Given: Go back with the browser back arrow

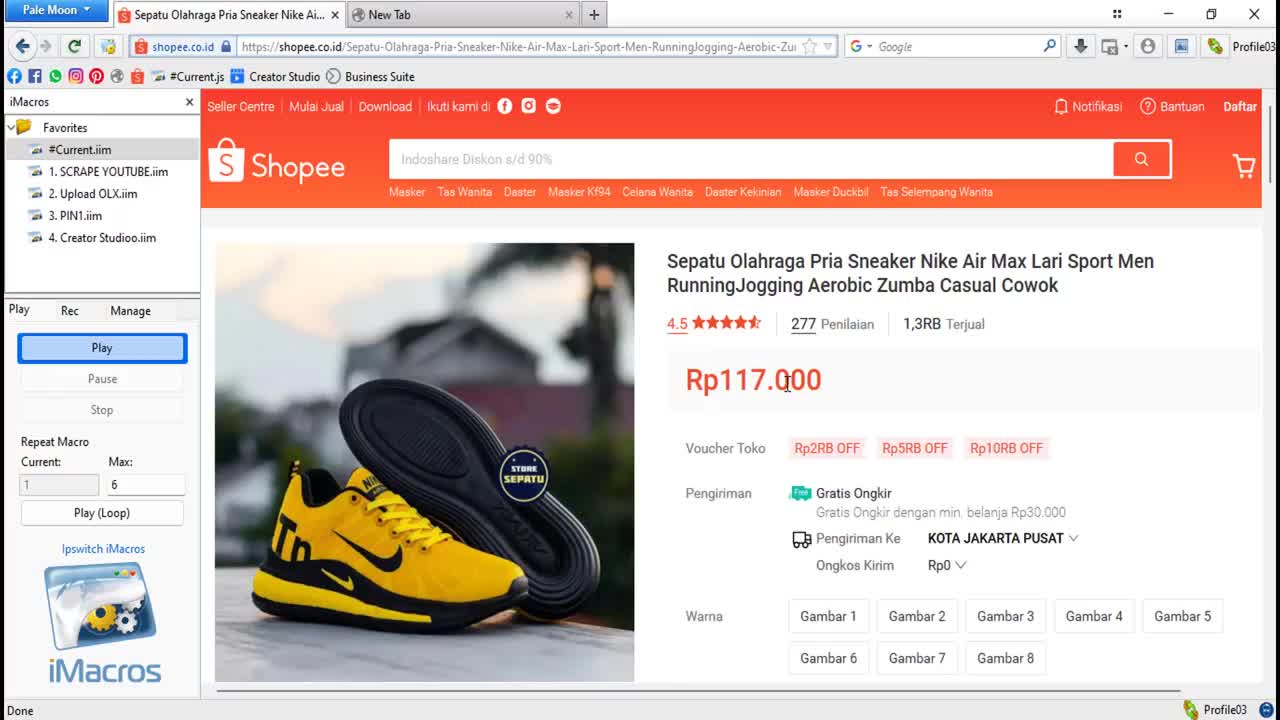Looking at the screenshot, I should (22, 46).
